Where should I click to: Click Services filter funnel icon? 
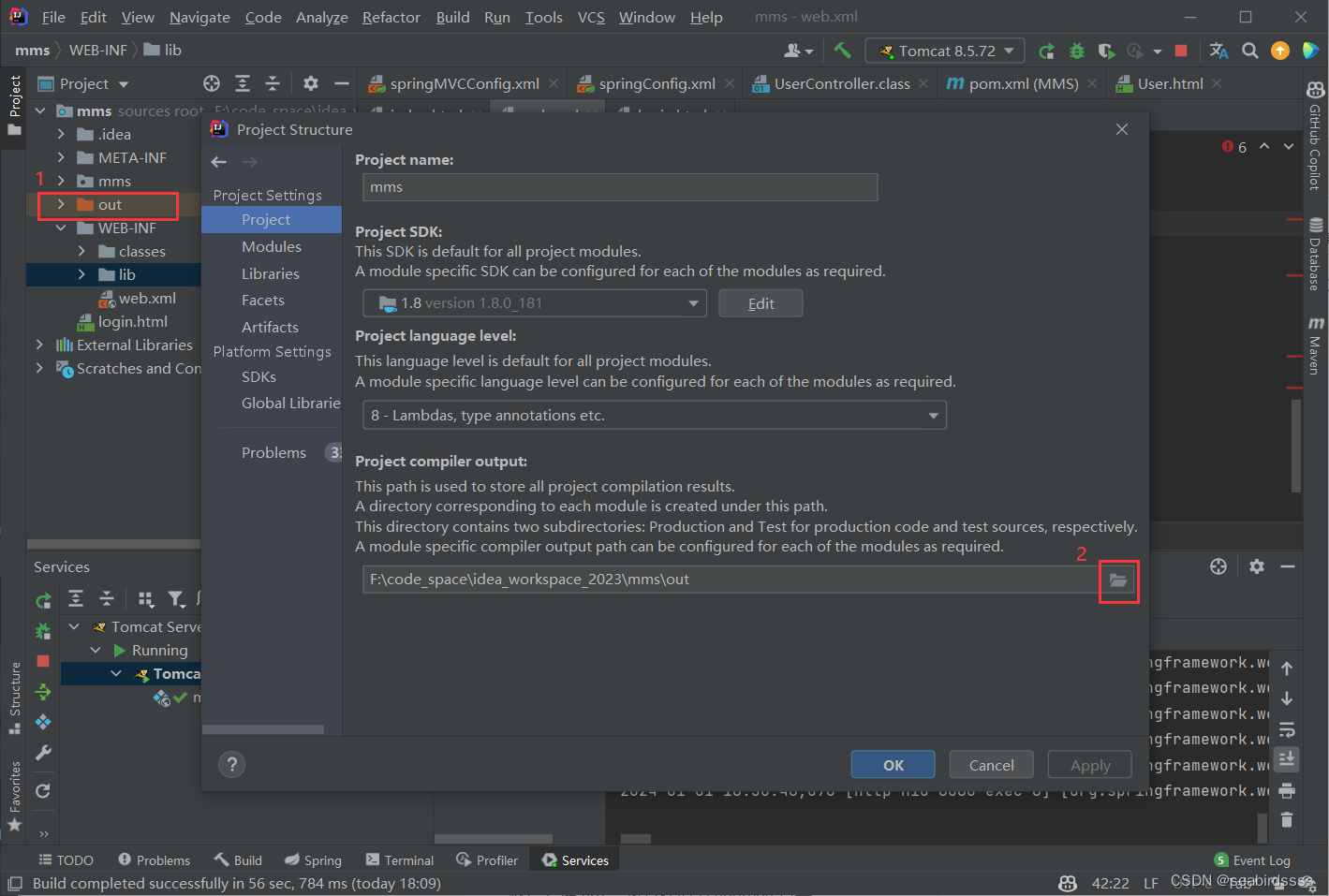[176, 599]
